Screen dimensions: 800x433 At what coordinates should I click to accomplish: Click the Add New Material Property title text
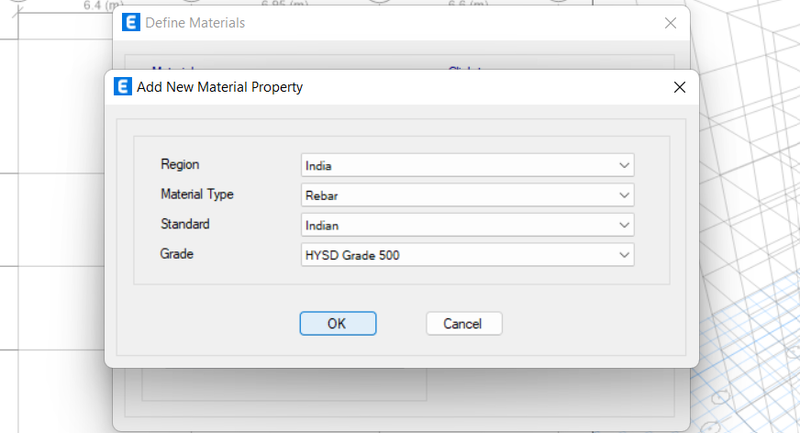click(219, 87)
